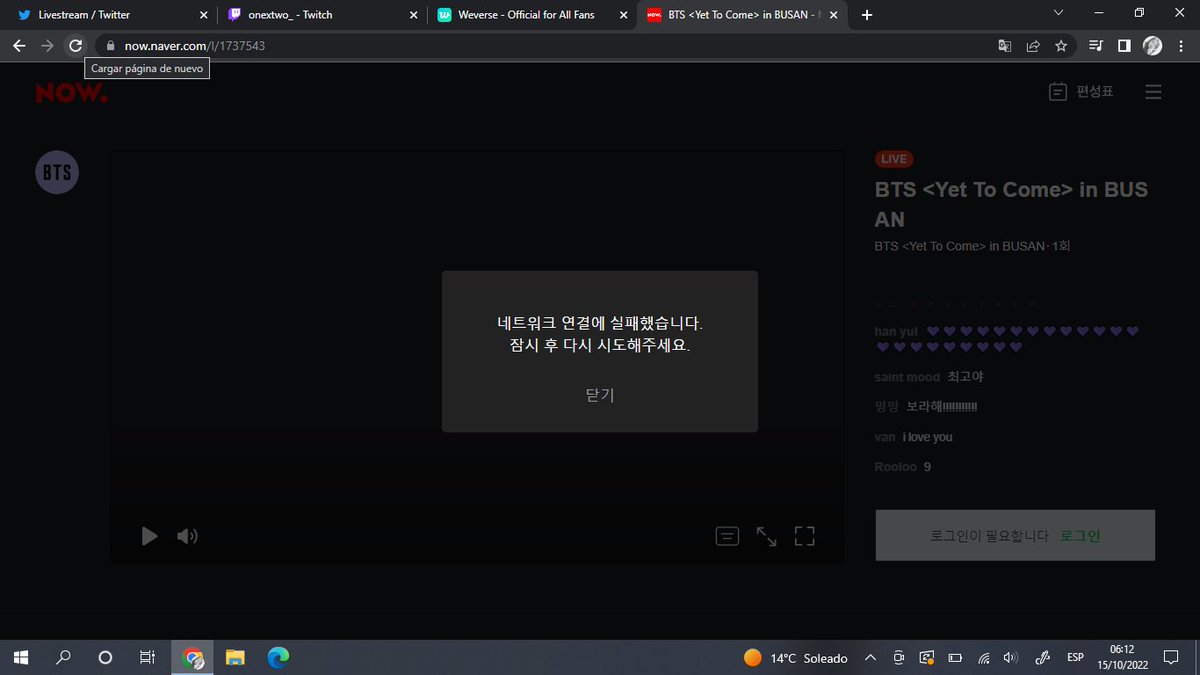
Task: Open the 14°C Soleado weather widget
Action: click(x=796, y=658)
